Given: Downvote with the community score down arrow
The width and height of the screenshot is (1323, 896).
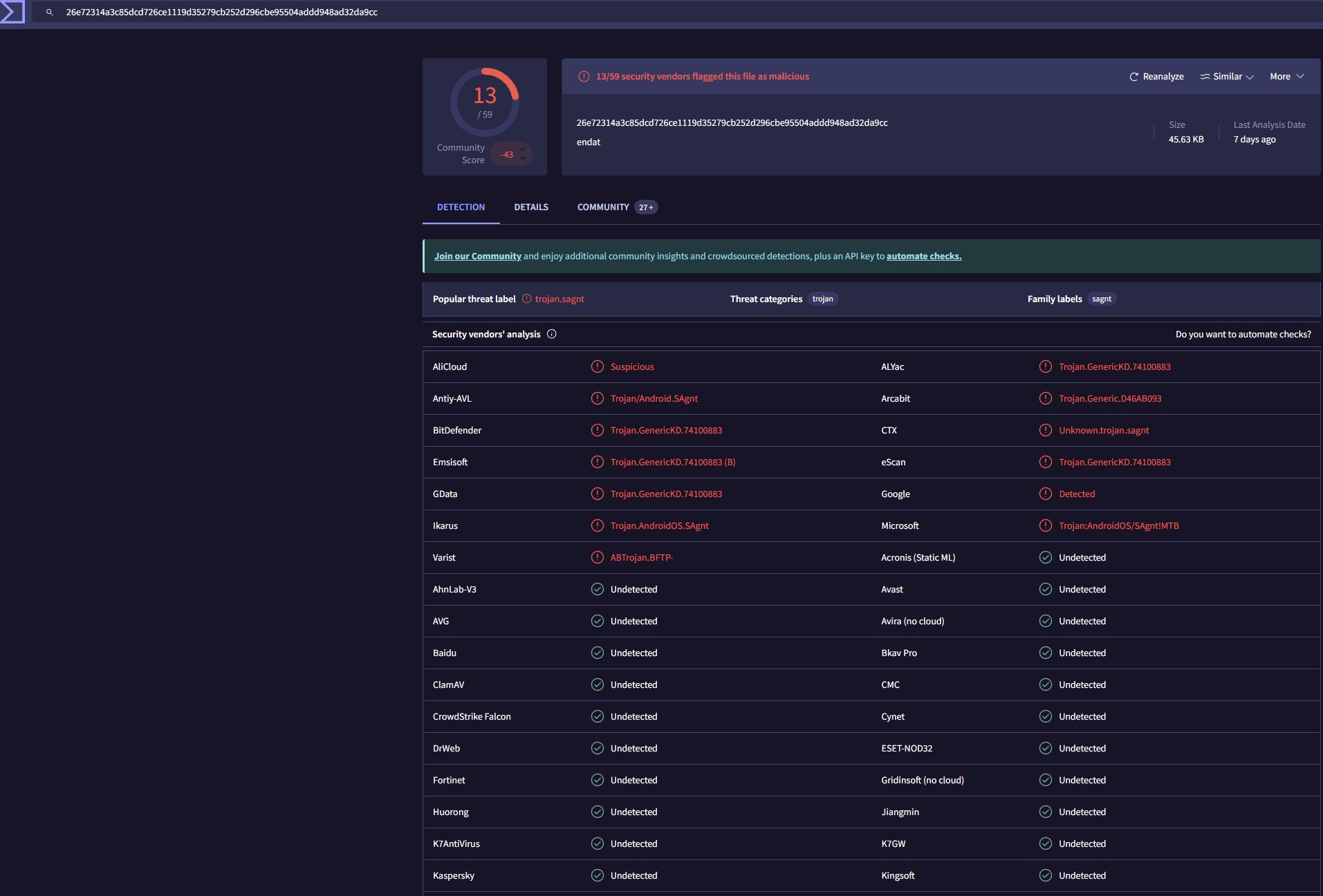Looking at the screenshot, I should click(523, 160).
